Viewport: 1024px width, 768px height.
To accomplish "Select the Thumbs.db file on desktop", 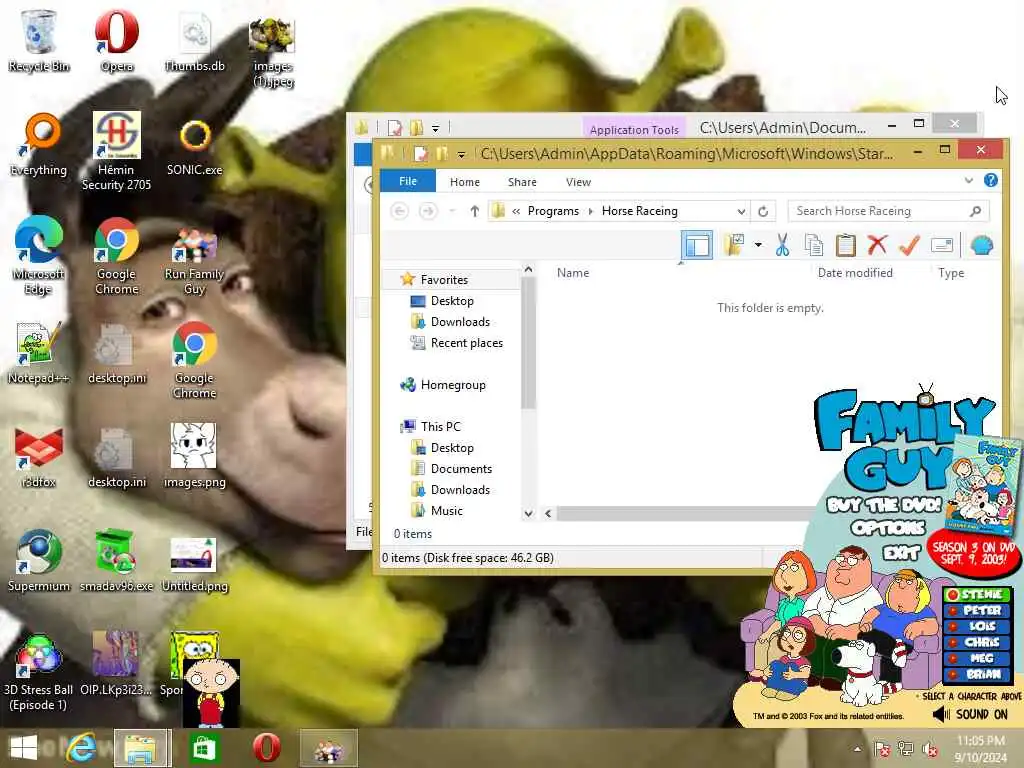I will 195,40.
